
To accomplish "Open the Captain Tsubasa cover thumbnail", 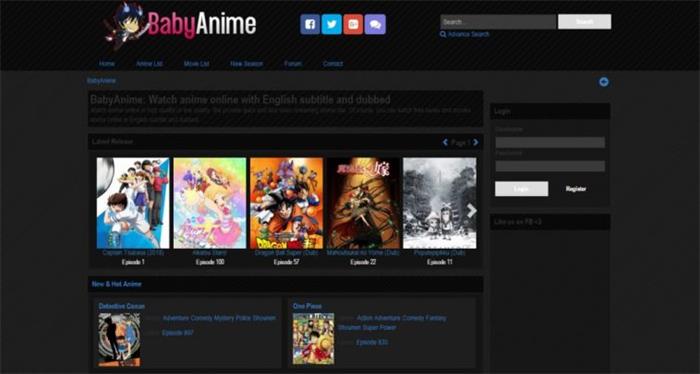I will (x=133, y=203).
